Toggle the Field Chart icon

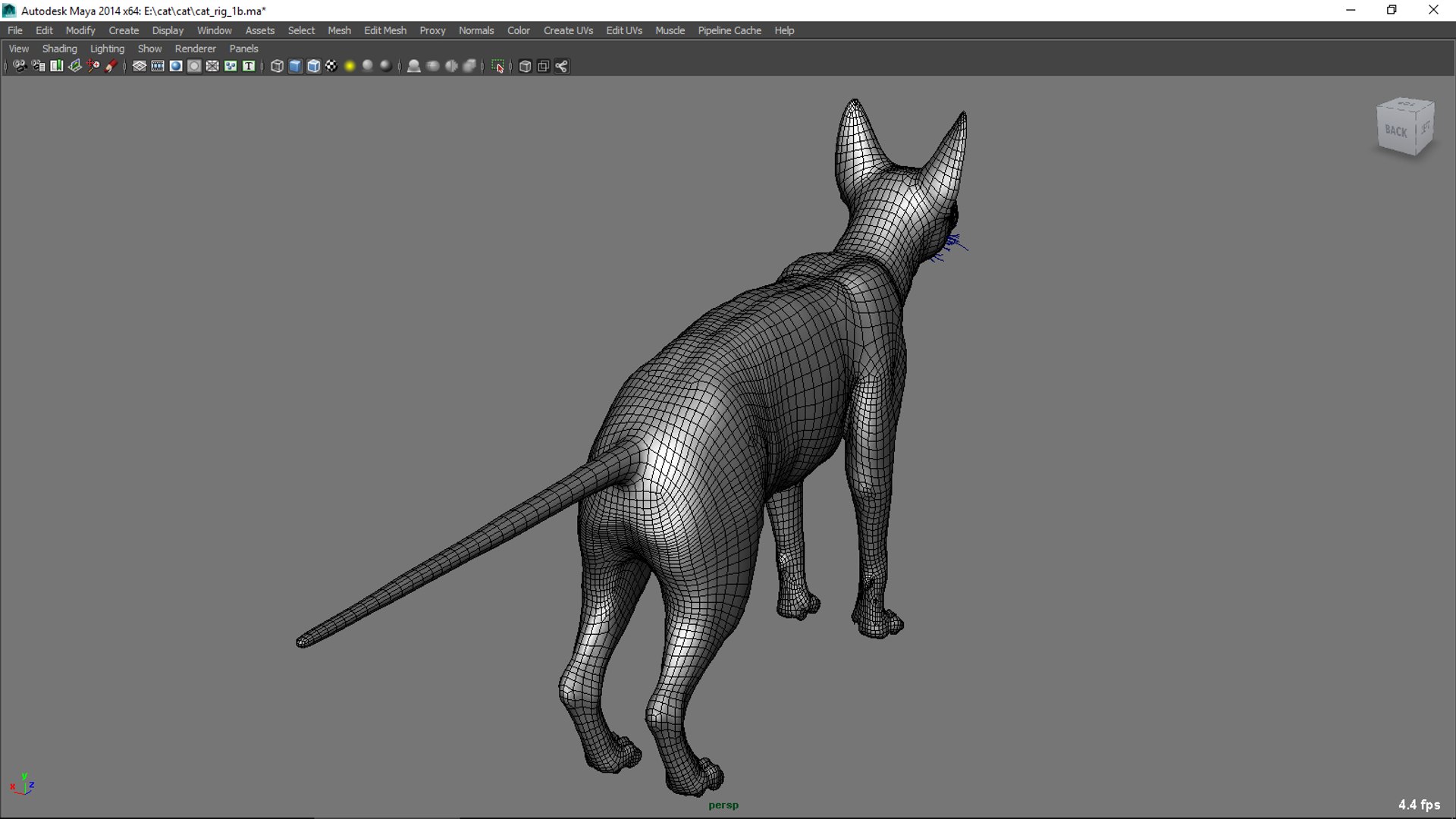pos(212,66)
